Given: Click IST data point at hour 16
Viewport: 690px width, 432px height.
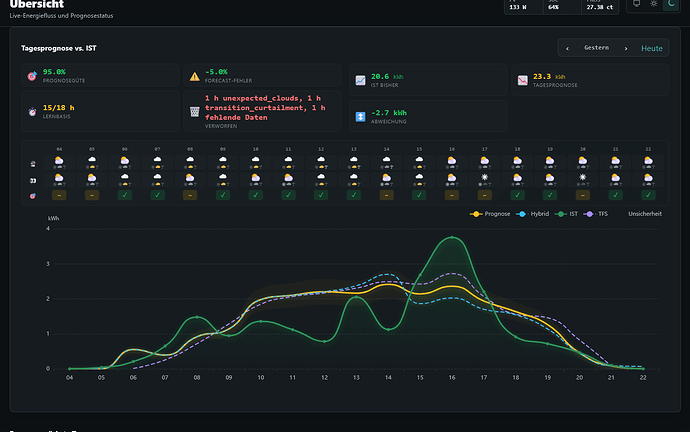Looking at the screenshot, I should point(452,238).
